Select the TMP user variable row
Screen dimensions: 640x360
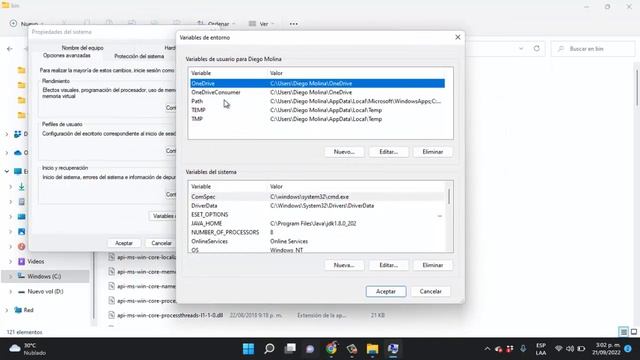click(318, 119)
